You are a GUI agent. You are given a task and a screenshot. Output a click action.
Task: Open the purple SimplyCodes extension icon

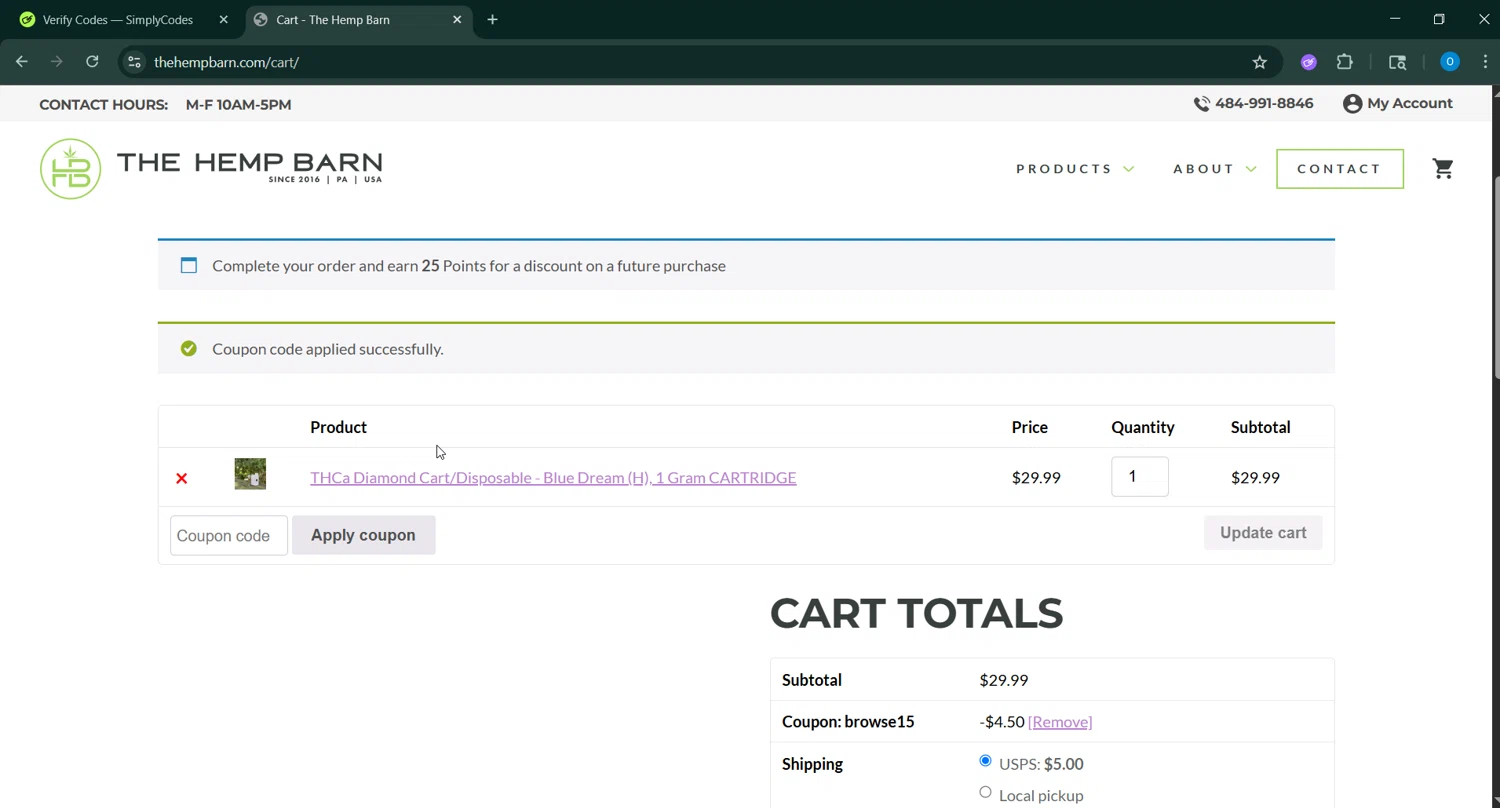pyautogui.click(x=1308, y=62)
